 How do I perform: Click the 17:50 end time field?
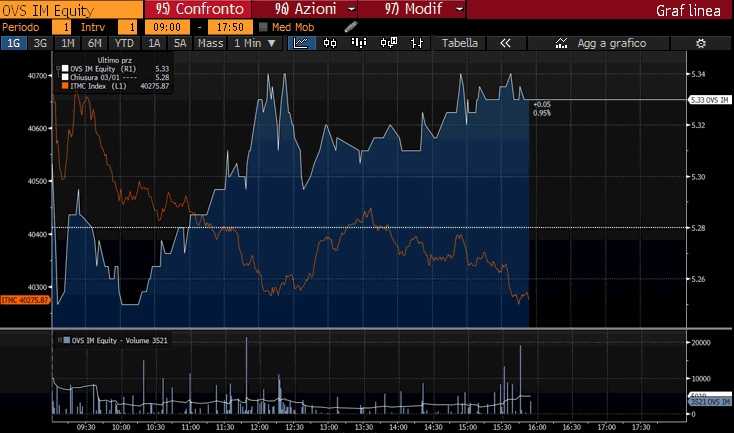230,27
